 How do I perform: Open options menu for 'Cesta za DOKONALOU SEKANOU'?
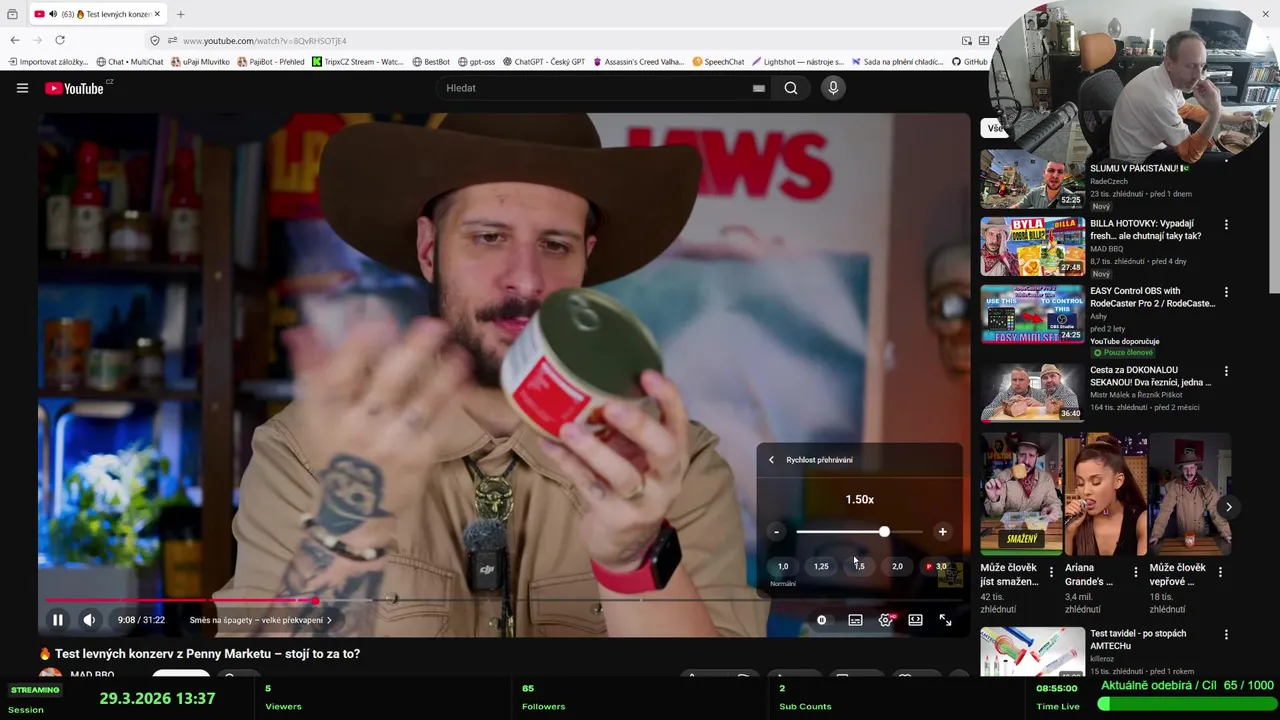[1226, 371]
